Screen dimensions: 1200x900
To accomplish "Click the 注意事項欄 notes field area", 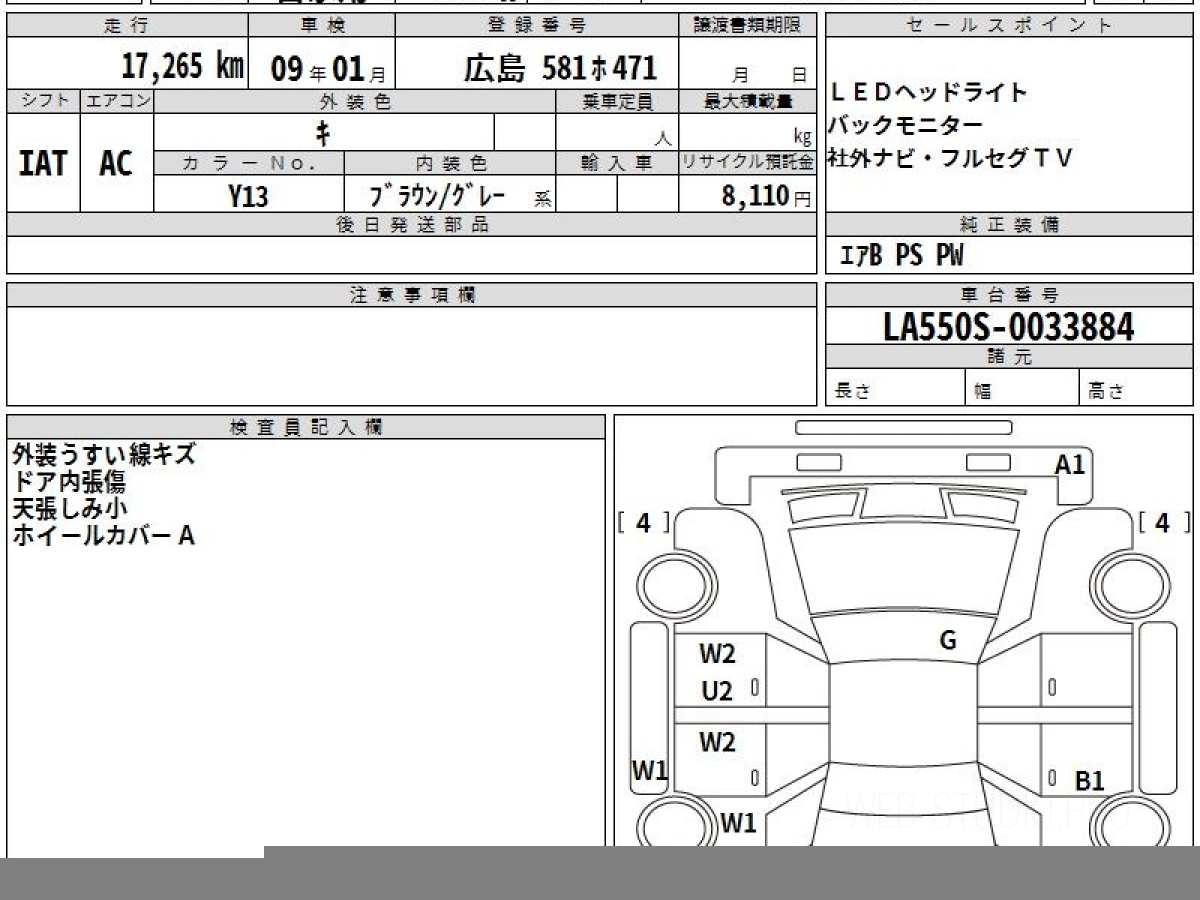I will [x=411, y=356].
